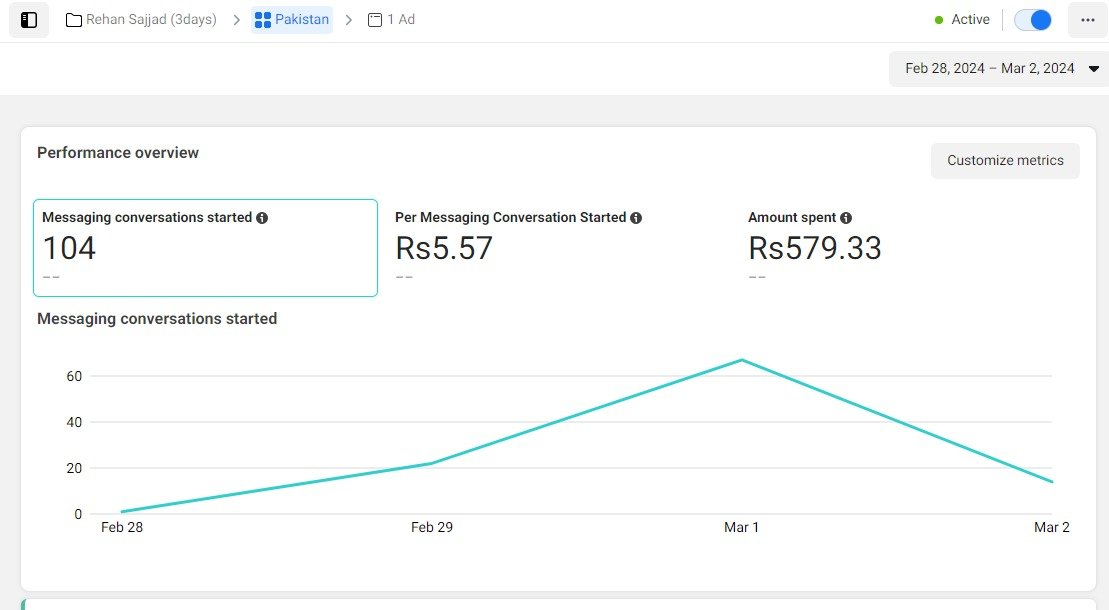Expand breadcrumb chevron after Rehan Sajjad campaign
The image size is (1109, 610).
[x=236, y=20]
